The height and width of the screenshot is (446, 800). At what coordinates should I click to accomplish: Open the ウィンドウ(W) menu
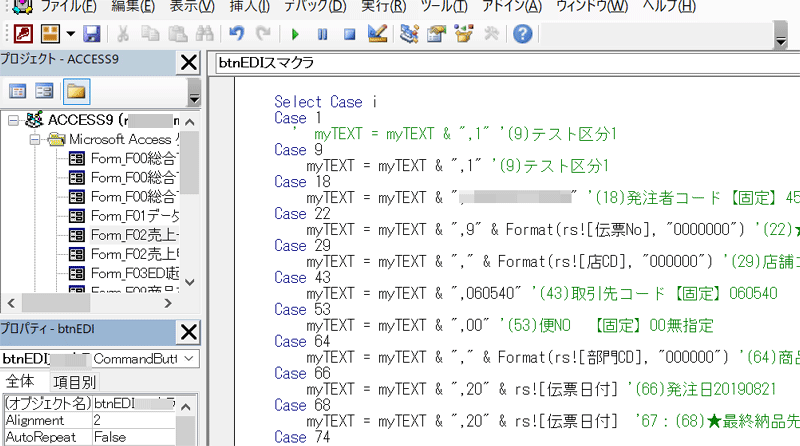tap(592, 6)
